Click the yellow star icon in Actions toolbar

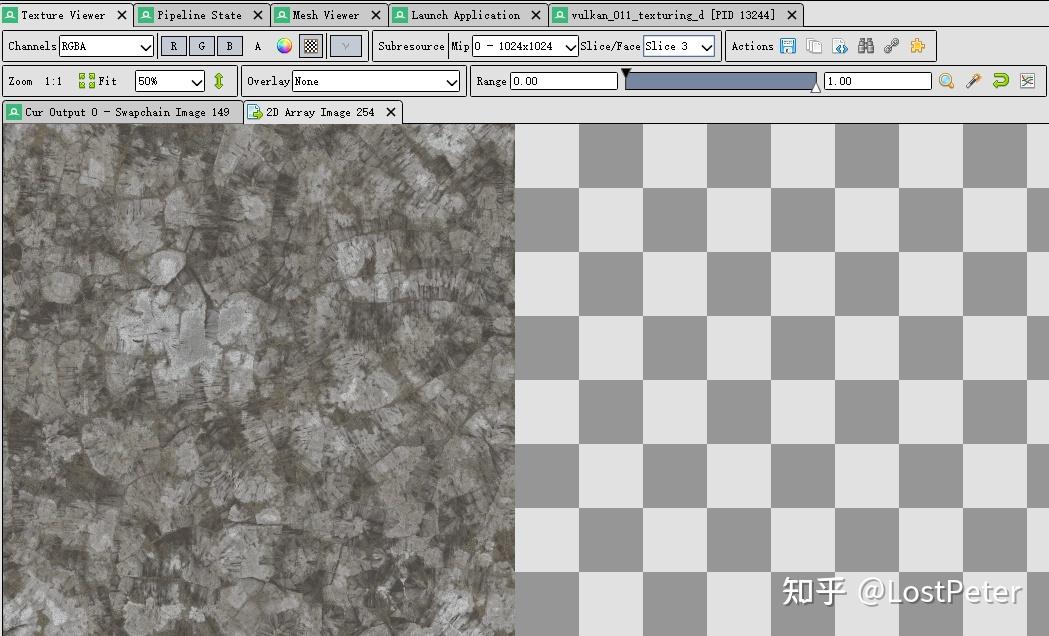919,46
